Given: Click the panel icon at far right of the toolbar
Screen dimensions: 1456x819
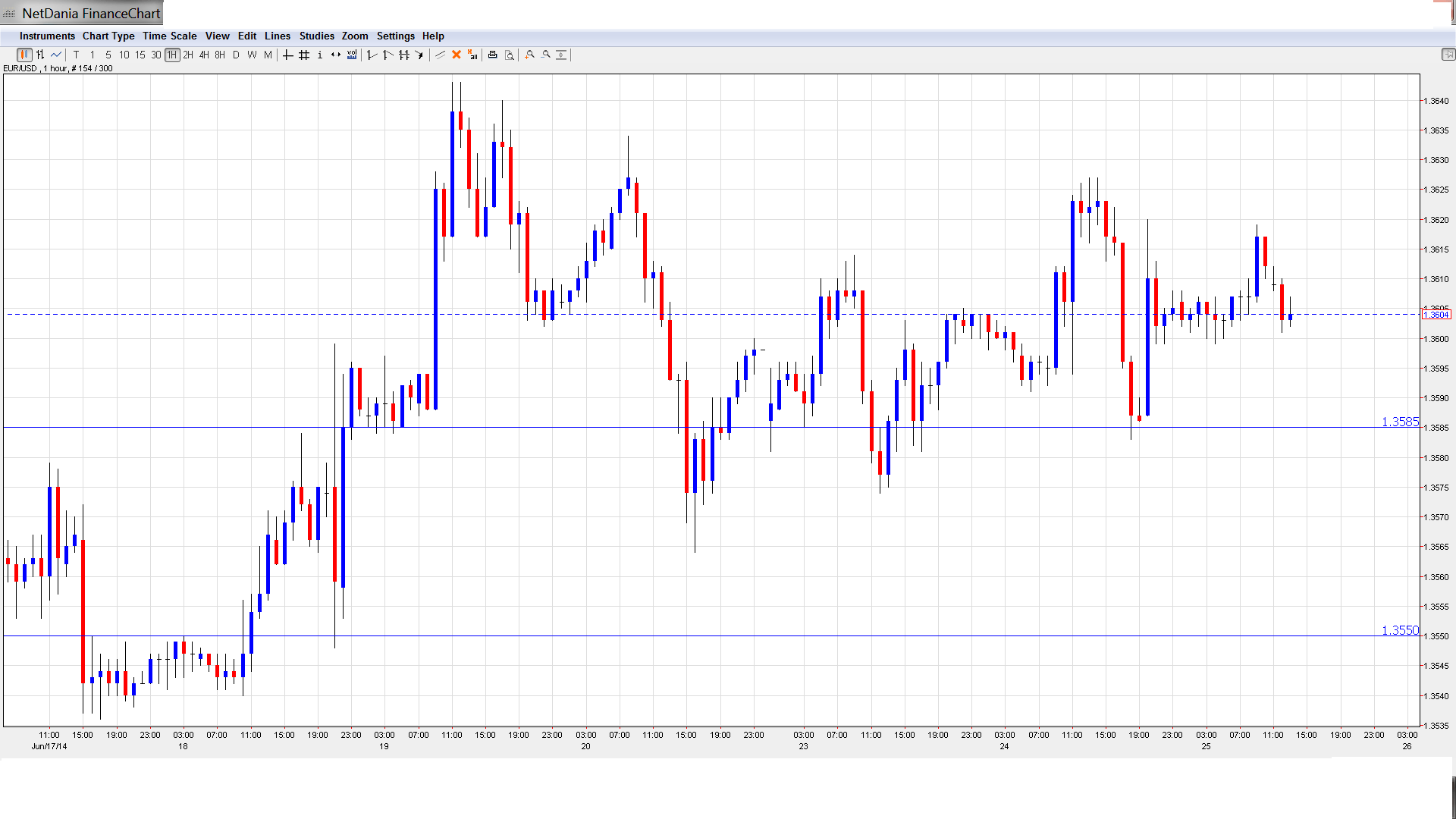Looking at the screenshot, I should point(1448,55).
